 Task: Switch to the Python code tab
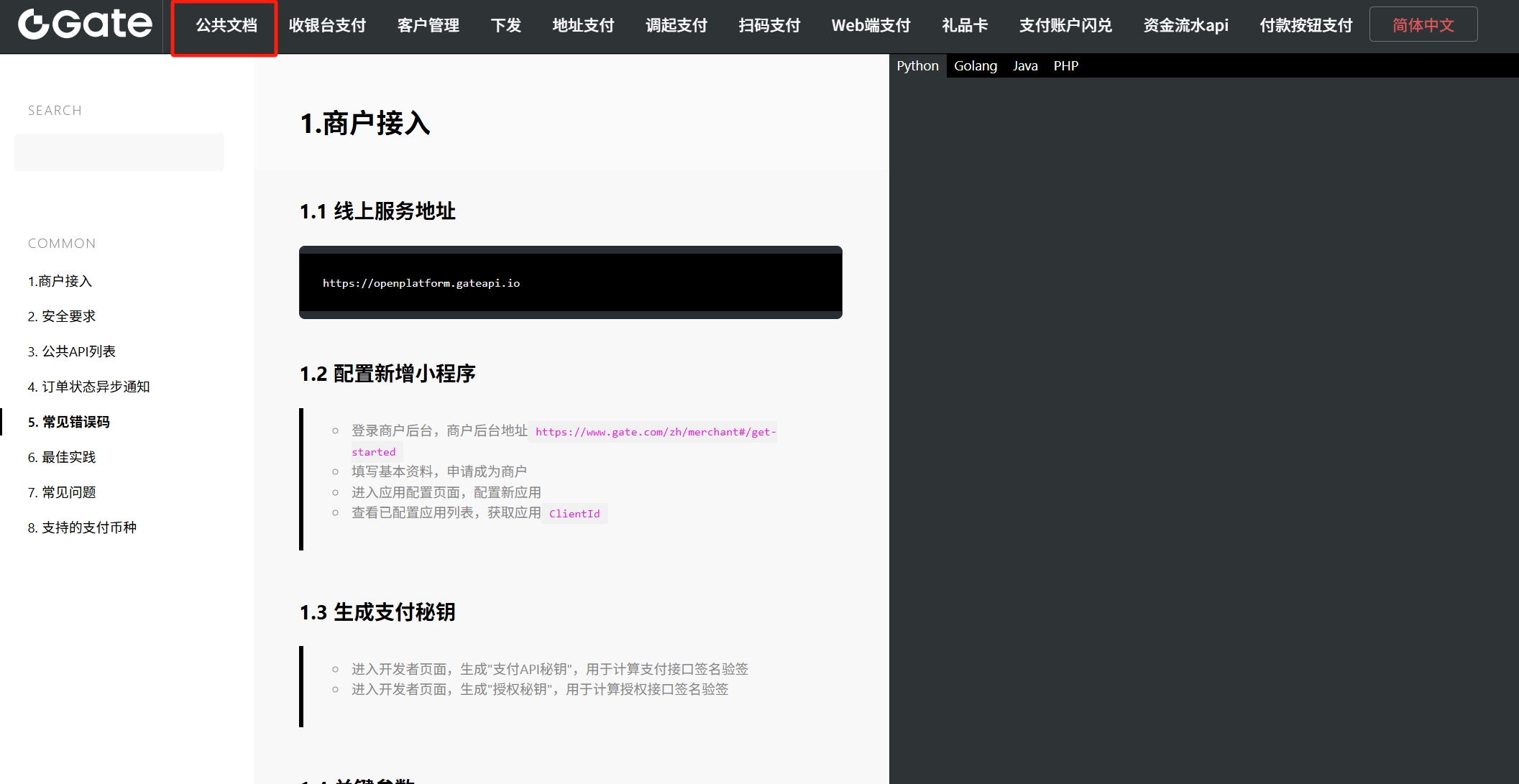(x=917, y=65)
